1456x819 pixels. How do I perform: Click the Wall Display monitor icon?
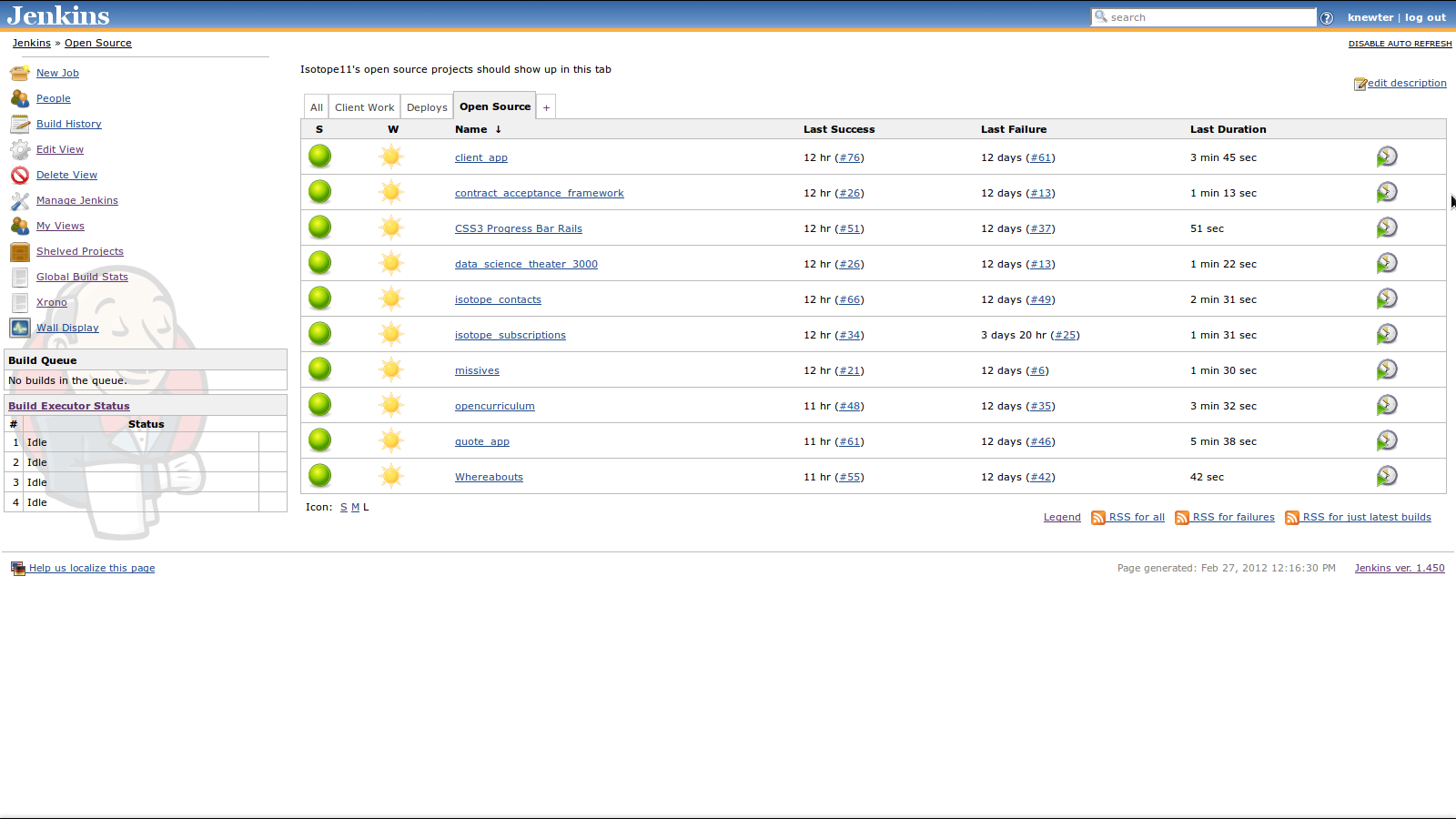coord(20,328)
